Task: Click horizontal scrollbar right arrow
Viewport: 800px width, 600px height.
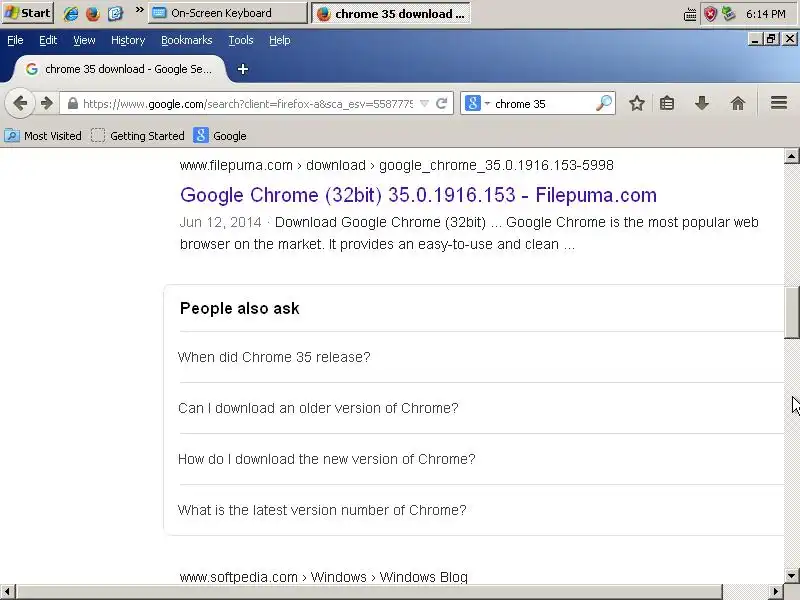Action: click(x=776, y=592)
